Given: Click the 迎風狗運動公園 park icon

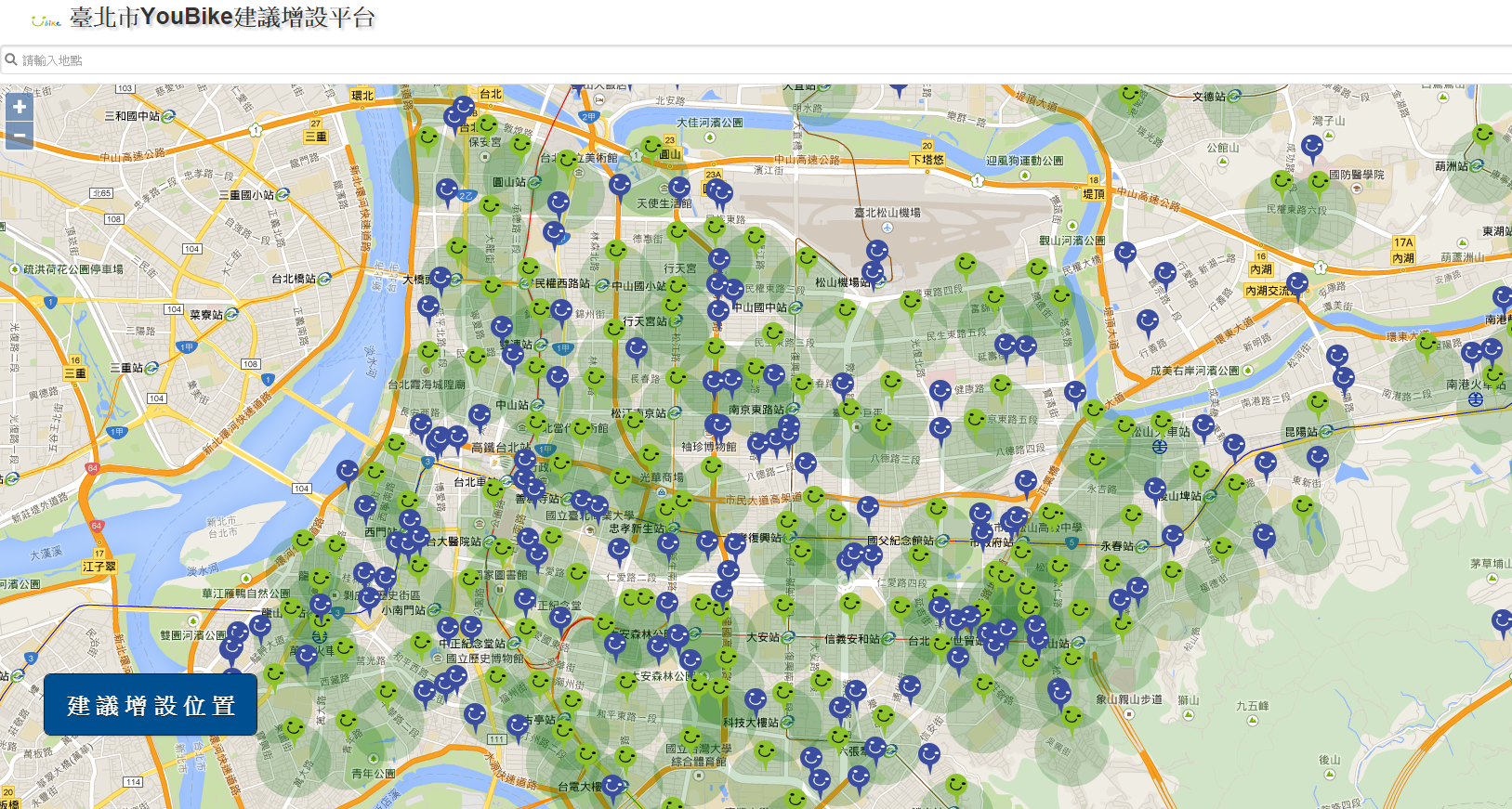Looking at the screenshot, I should pos(1025,175).
